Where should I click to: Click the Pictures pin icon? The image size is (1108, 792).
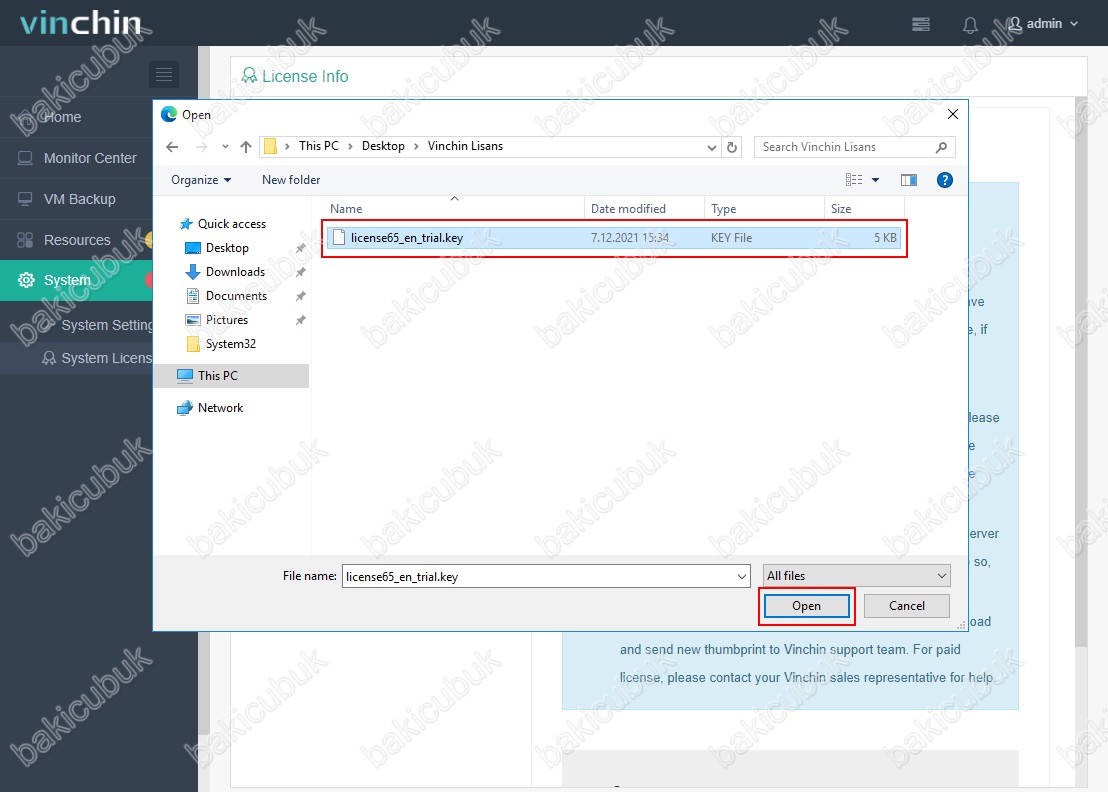pyautogui.click(x=300, y=320)
